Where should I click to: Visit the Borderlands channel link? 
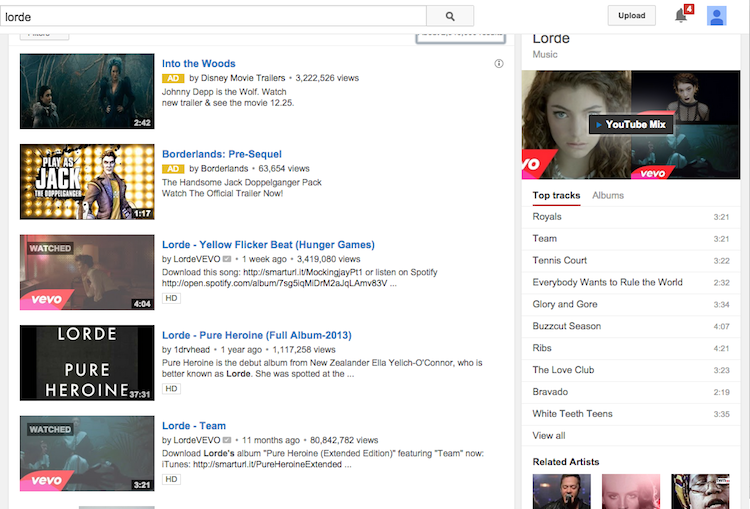(224, 168)
